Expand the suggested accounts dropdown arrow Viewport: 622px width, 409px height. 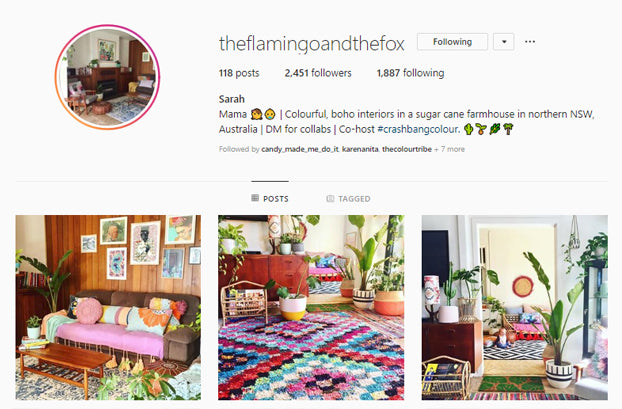[504, 42]
